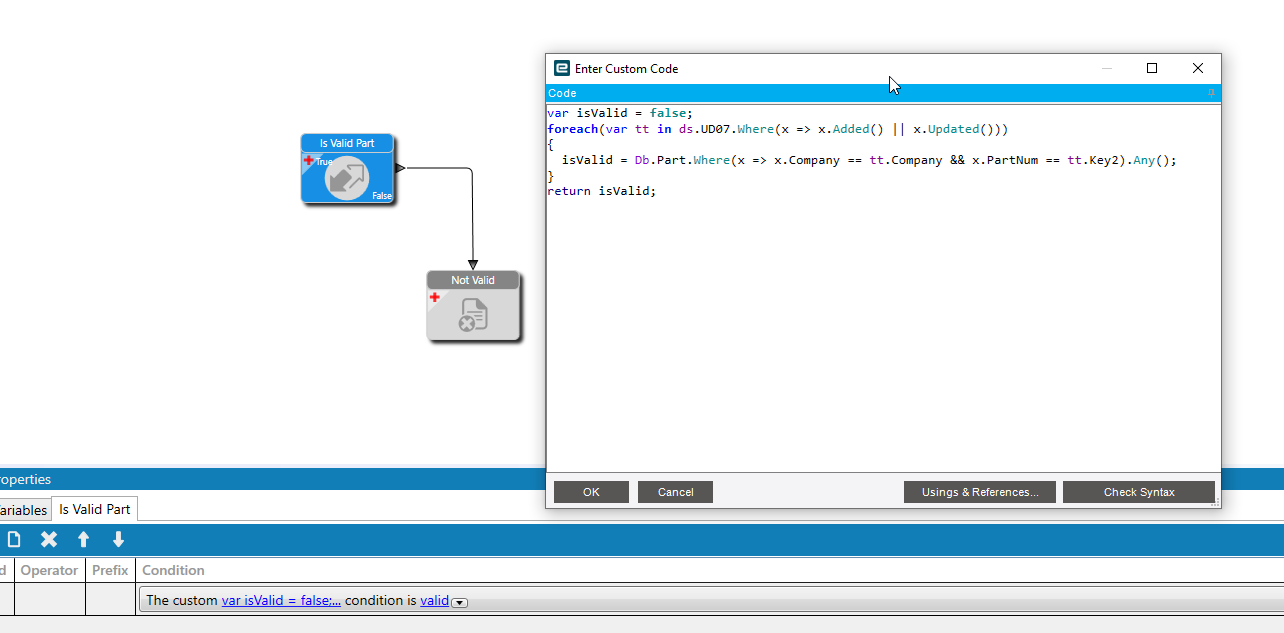Image resolution: width=1284 pixels, height=633 pixels.
Task: Click the document-error icon in Not Valid node
Action: 473,315
